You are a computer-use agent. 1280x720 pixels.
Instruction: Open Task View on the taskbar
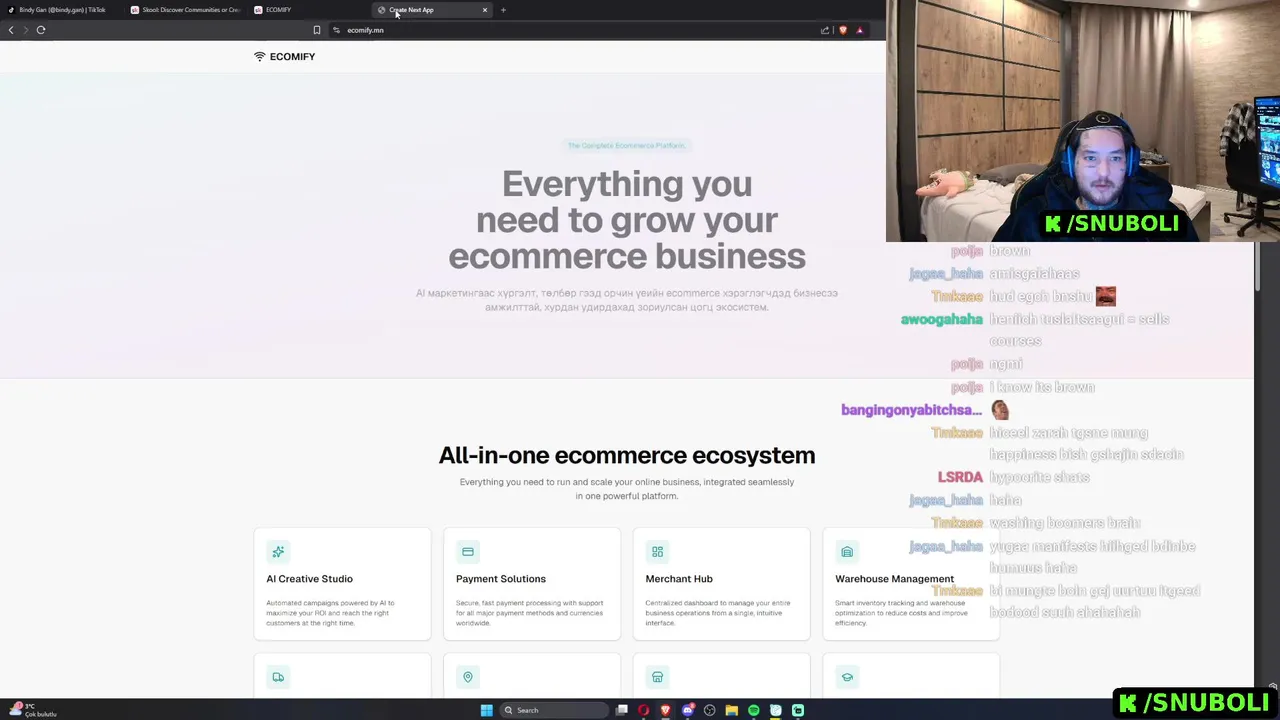(622, 710)
